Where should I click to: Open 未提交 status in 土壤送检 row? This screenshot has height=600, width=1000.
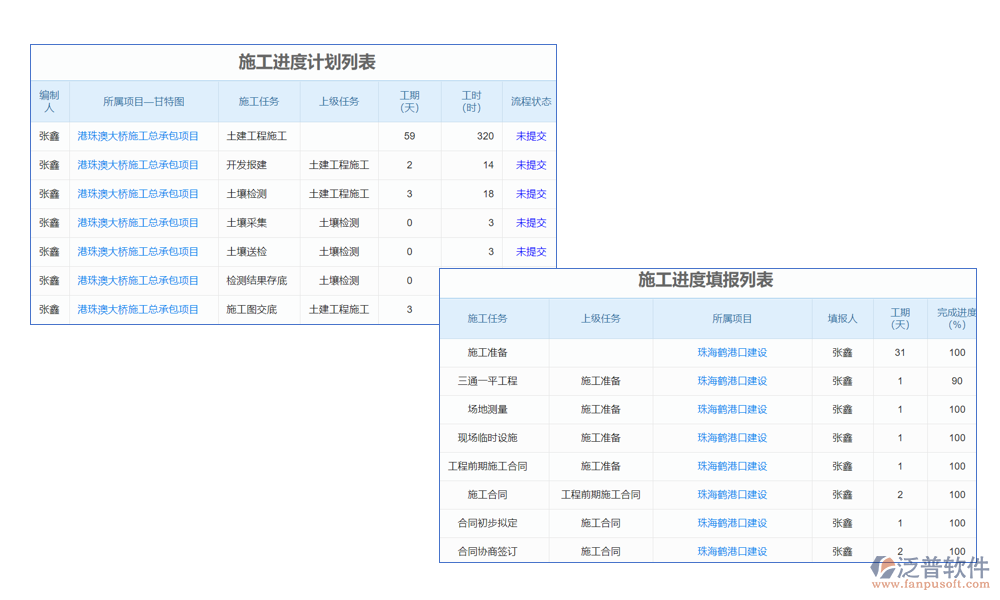pyautogui.click(x=531, y=252)
